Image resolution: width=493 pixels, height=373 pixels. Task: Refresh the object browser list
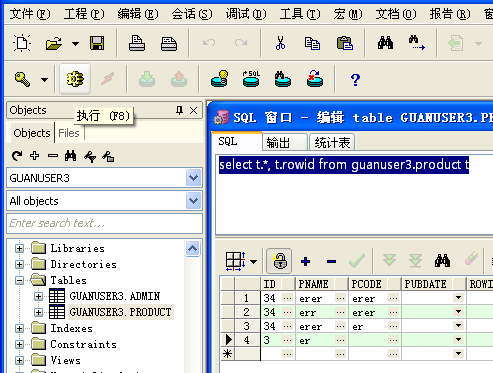pos(17,156)
